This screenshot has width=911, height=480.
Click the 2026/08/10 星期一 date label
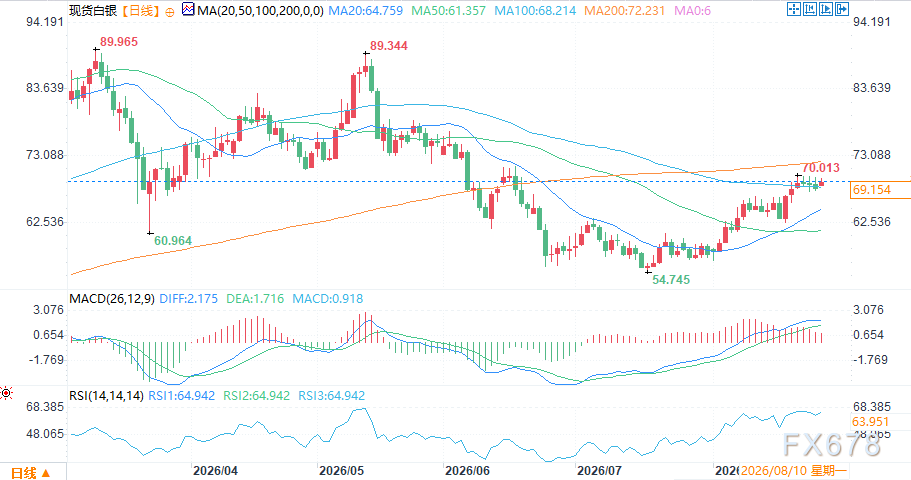click(x=794, y=471)
